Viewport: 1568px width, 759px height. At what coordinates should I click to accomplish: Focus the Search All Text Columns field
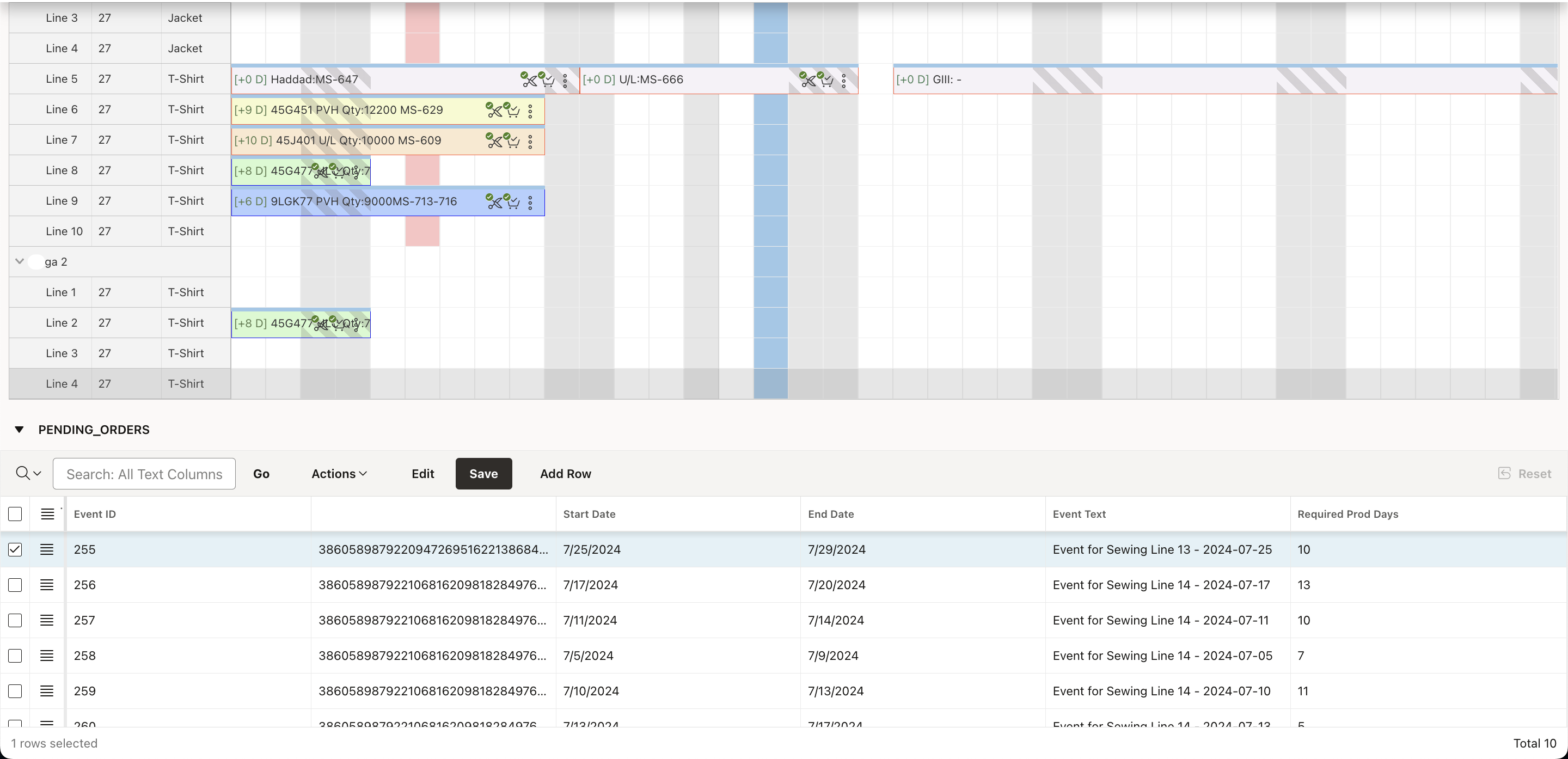(x=144, y=474)
